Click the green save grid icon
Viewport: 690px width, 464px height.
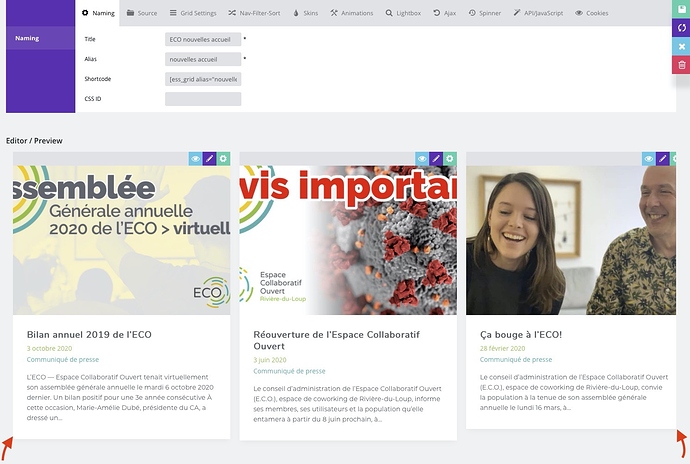point(682,9)
